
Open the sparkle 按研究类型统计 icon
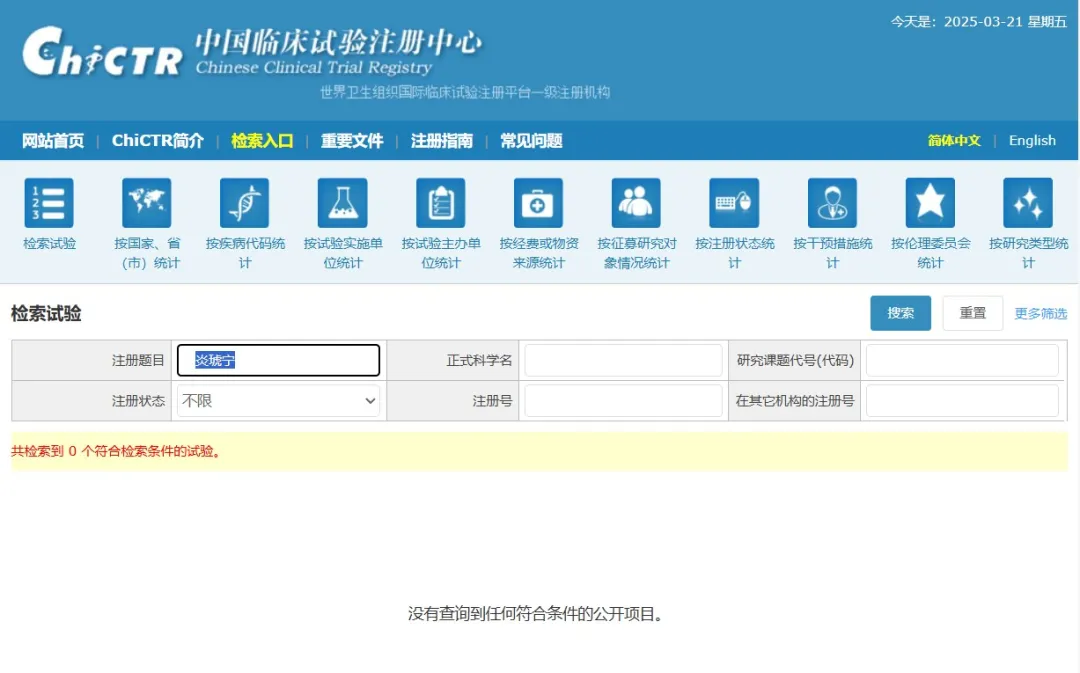tap(1028, 203)
